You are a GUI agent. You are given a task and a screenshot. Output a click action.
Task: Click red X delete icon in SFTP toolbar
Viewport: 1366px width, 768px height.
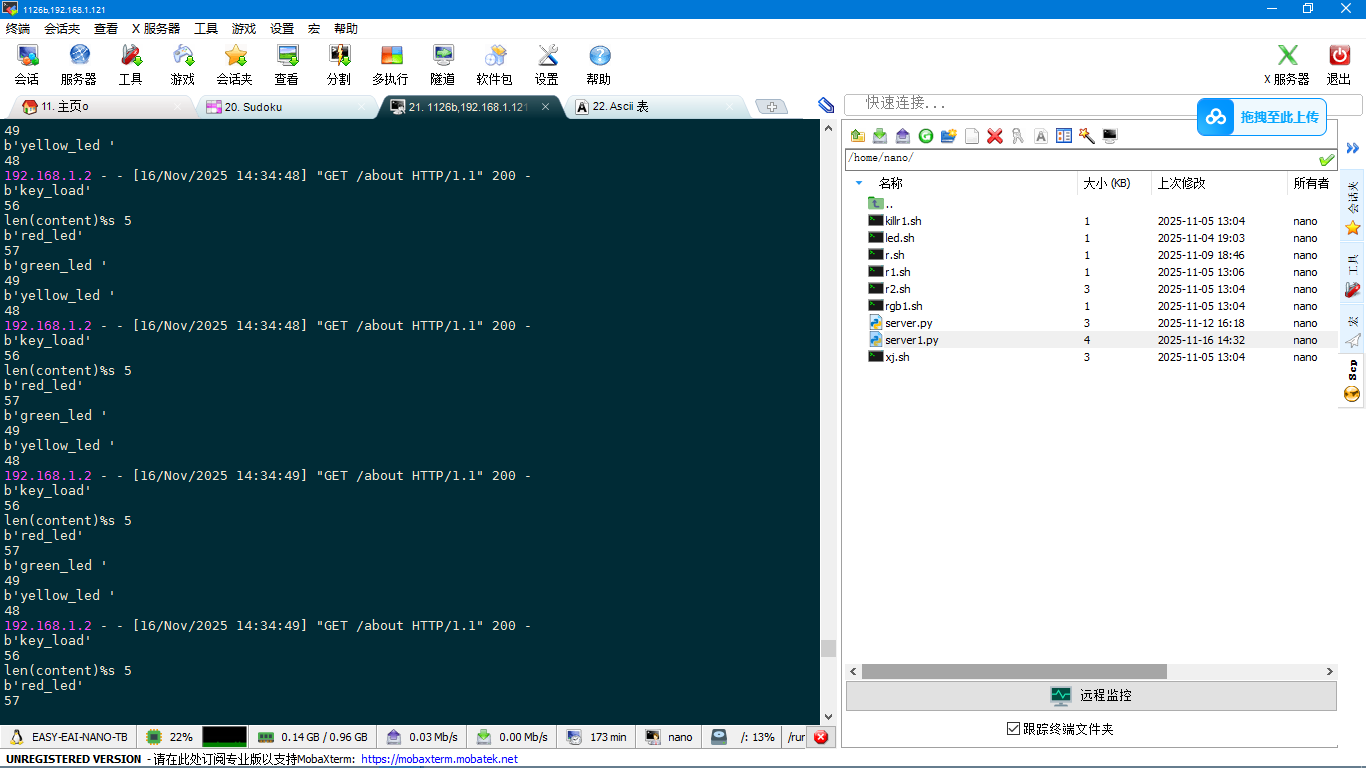click(994, 136)
